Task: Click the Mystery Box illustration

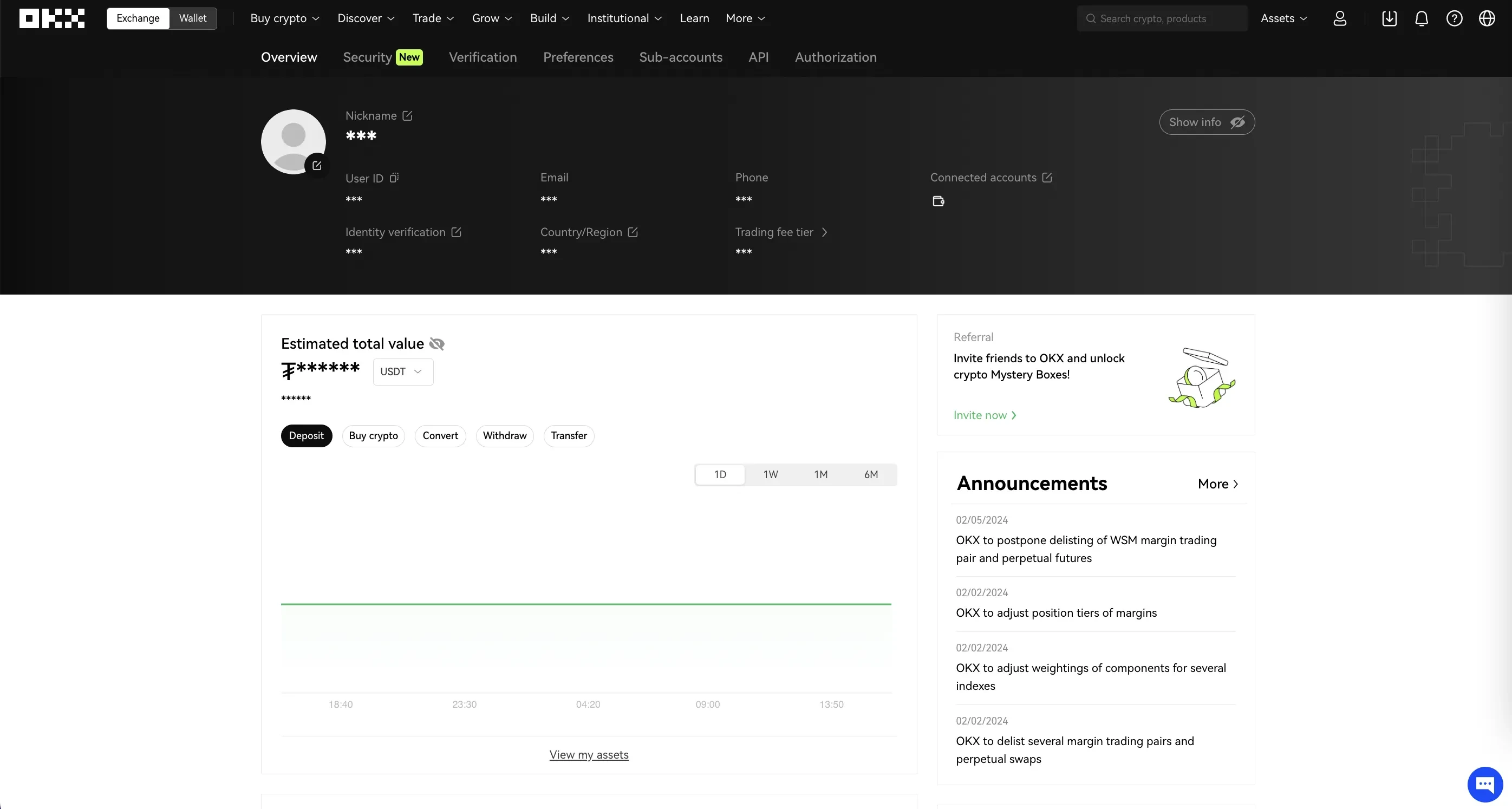Action: coord(1202,377)
